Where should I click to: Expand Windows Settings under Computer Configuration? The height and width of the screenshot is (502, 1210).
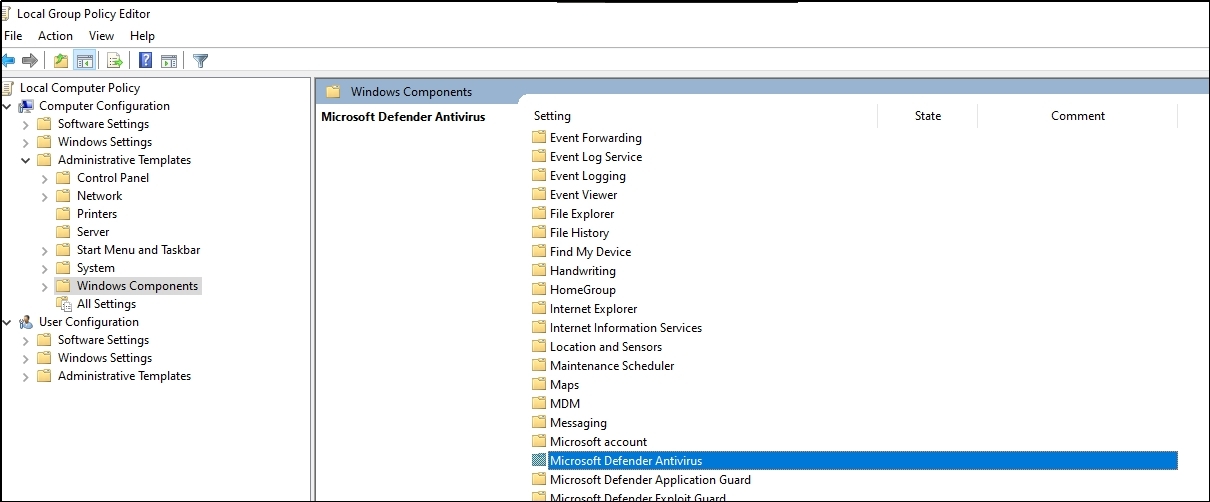point(25,142)
